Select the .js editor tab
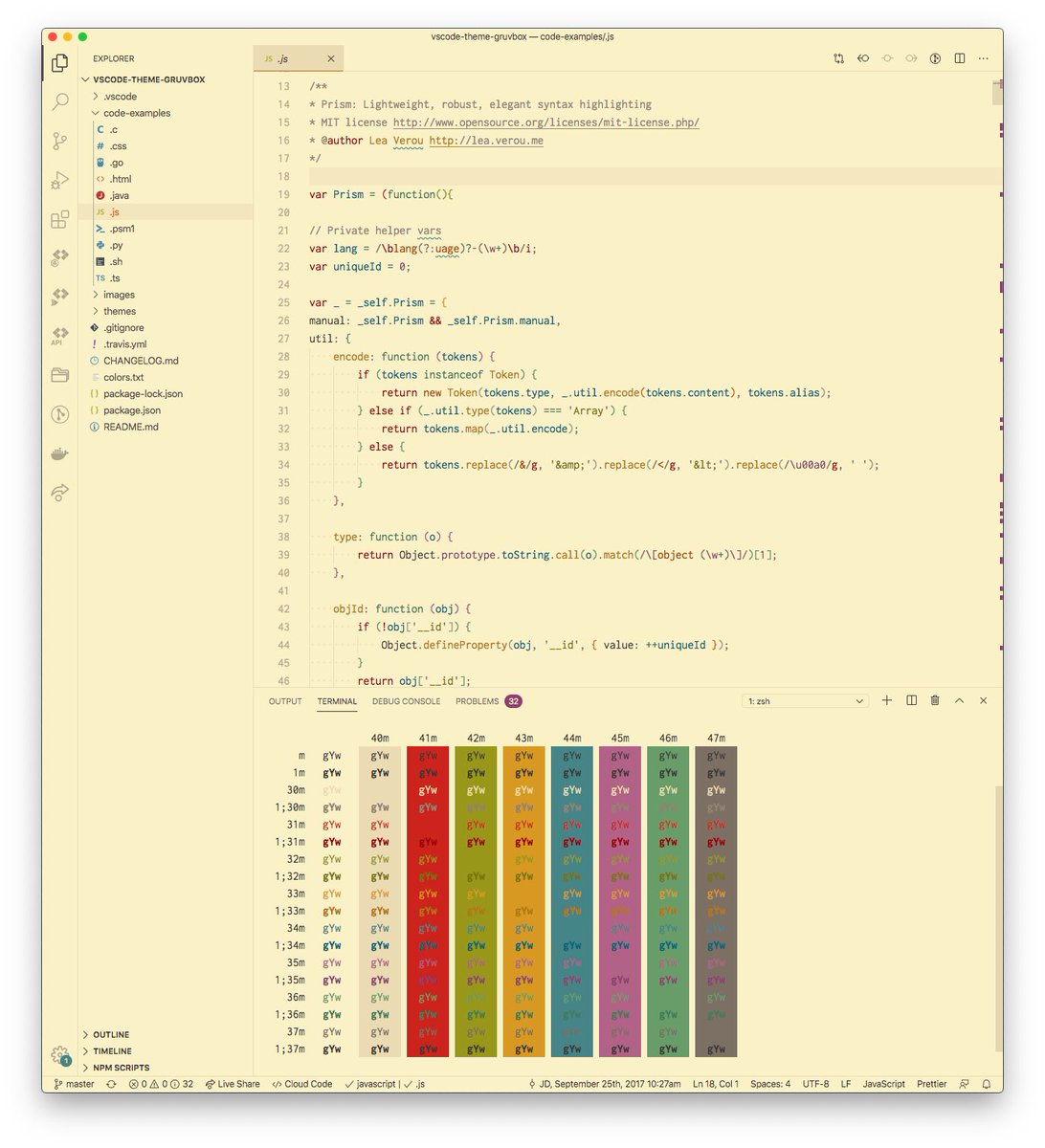The image size is (1045, 1148). click(298, 58)
